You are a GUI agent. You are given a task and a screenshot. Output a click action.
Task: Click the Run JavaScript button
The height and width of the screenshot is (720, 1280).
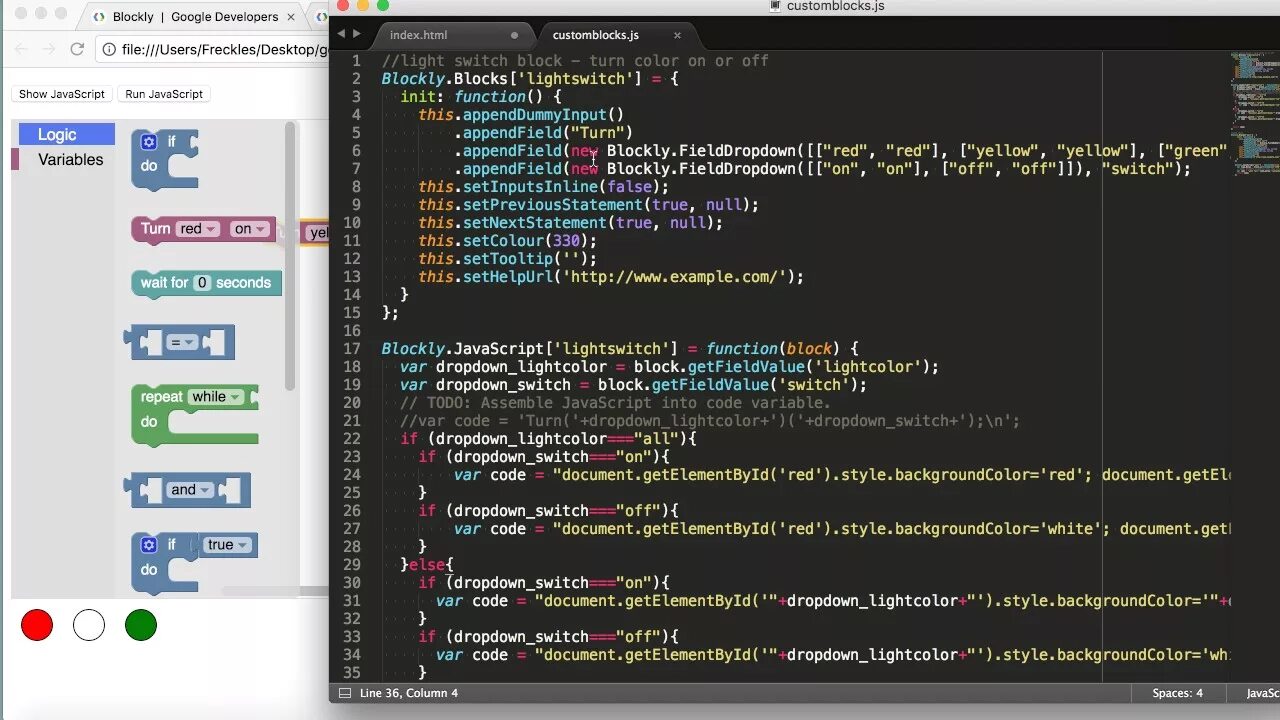coord(164,94)
